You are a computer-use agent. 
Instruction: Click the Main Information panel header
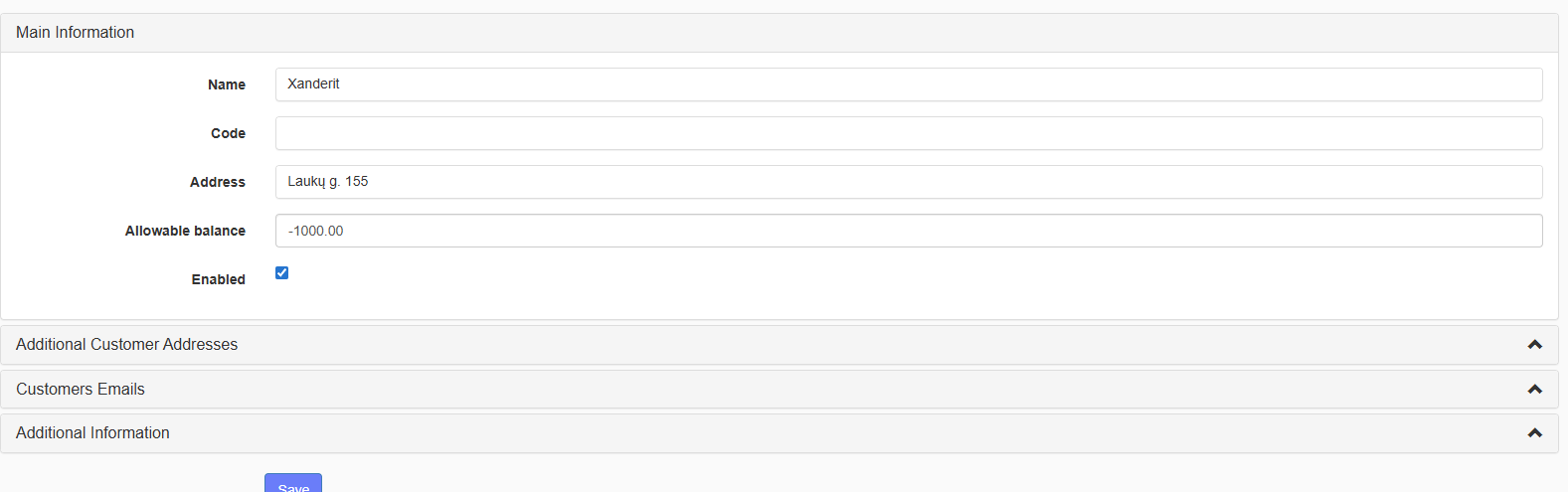pos(75,33)
